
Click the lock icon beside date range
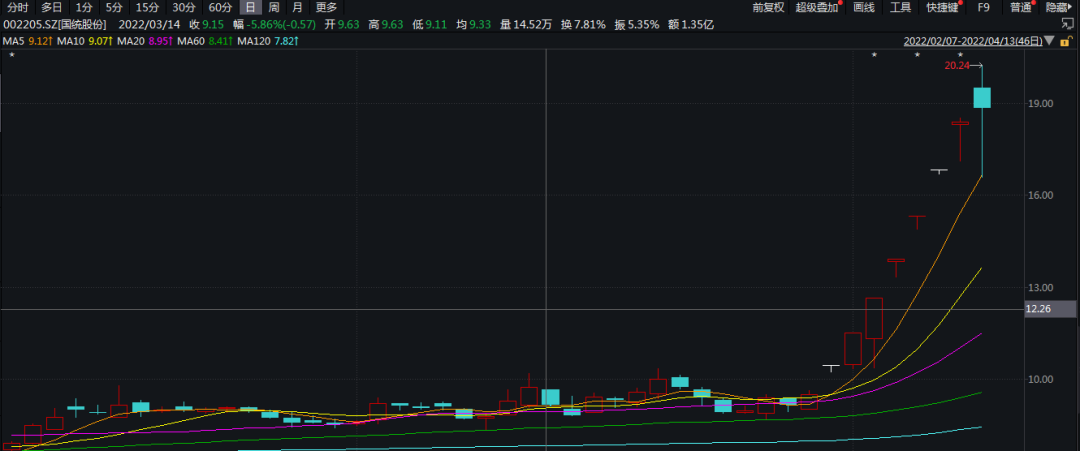pyautogui.click(x=1065, y=42)
